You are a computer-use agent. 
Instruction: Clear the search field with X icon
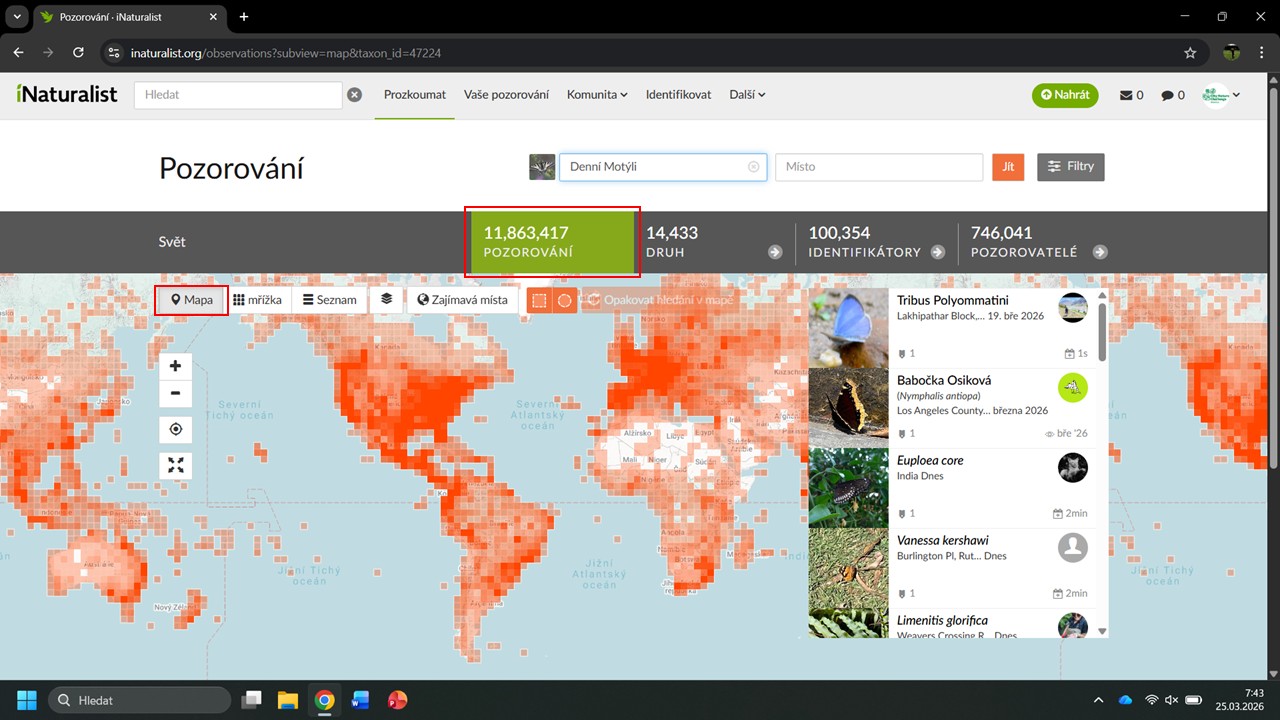pos(354,95)
